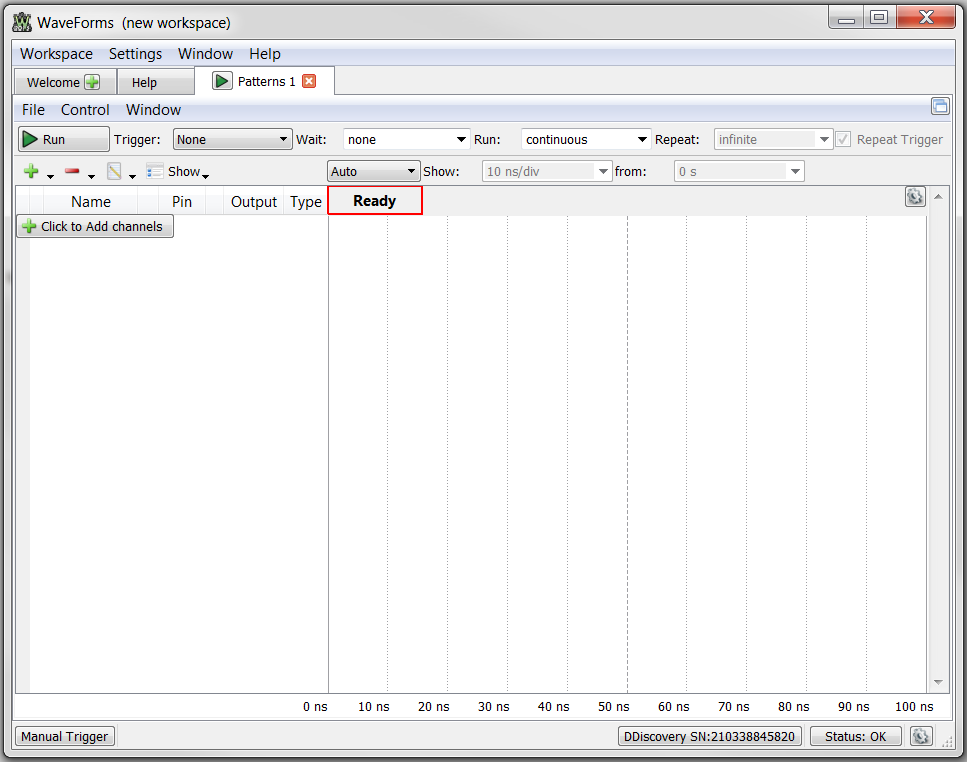Click the gear icon in the status bar
The width and height of the screenshot is (967, 762).
[x=921, y=736]
